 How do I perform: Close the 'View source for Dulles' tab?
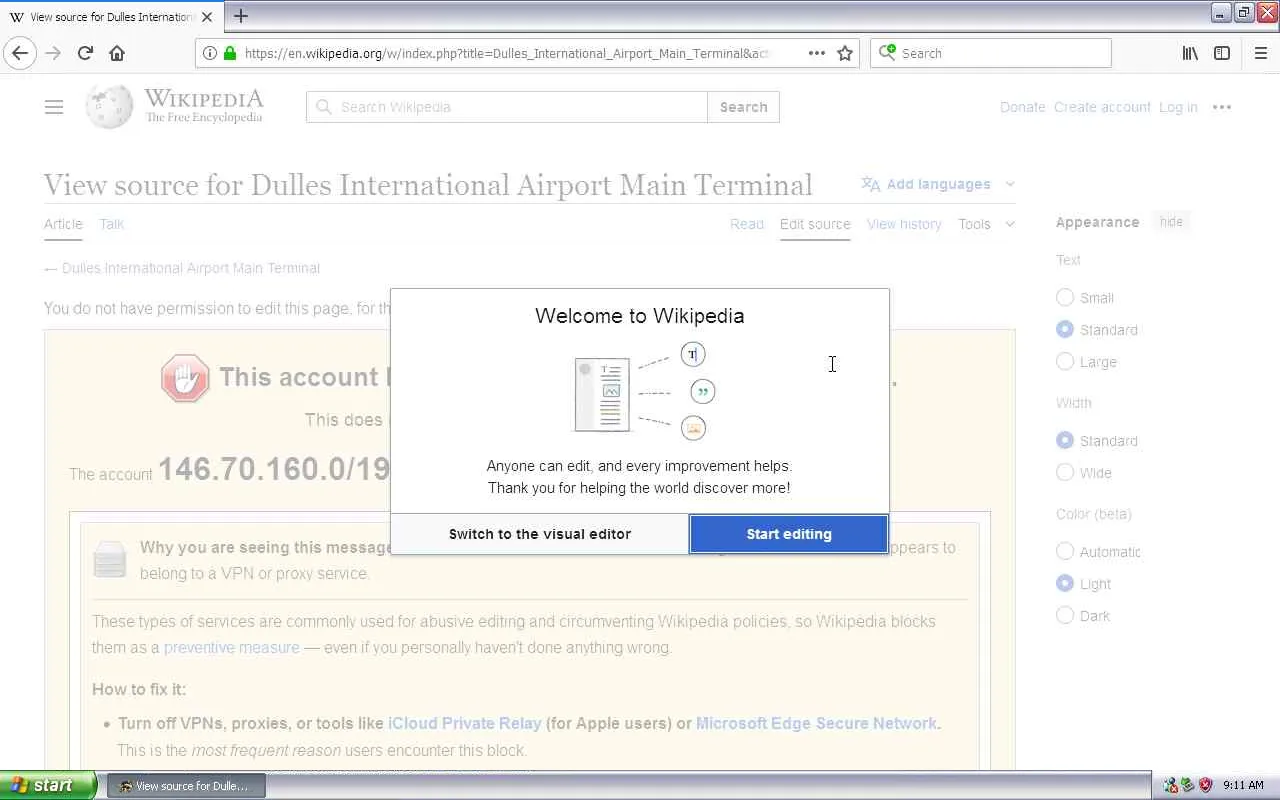pos(207,17)
